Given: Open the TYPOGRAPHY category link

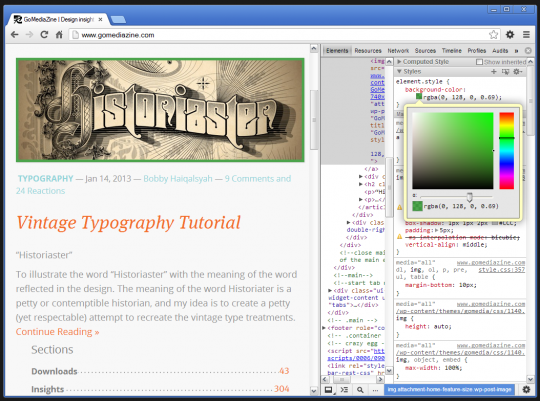Looking at the screenshot, I should (45, 178).
